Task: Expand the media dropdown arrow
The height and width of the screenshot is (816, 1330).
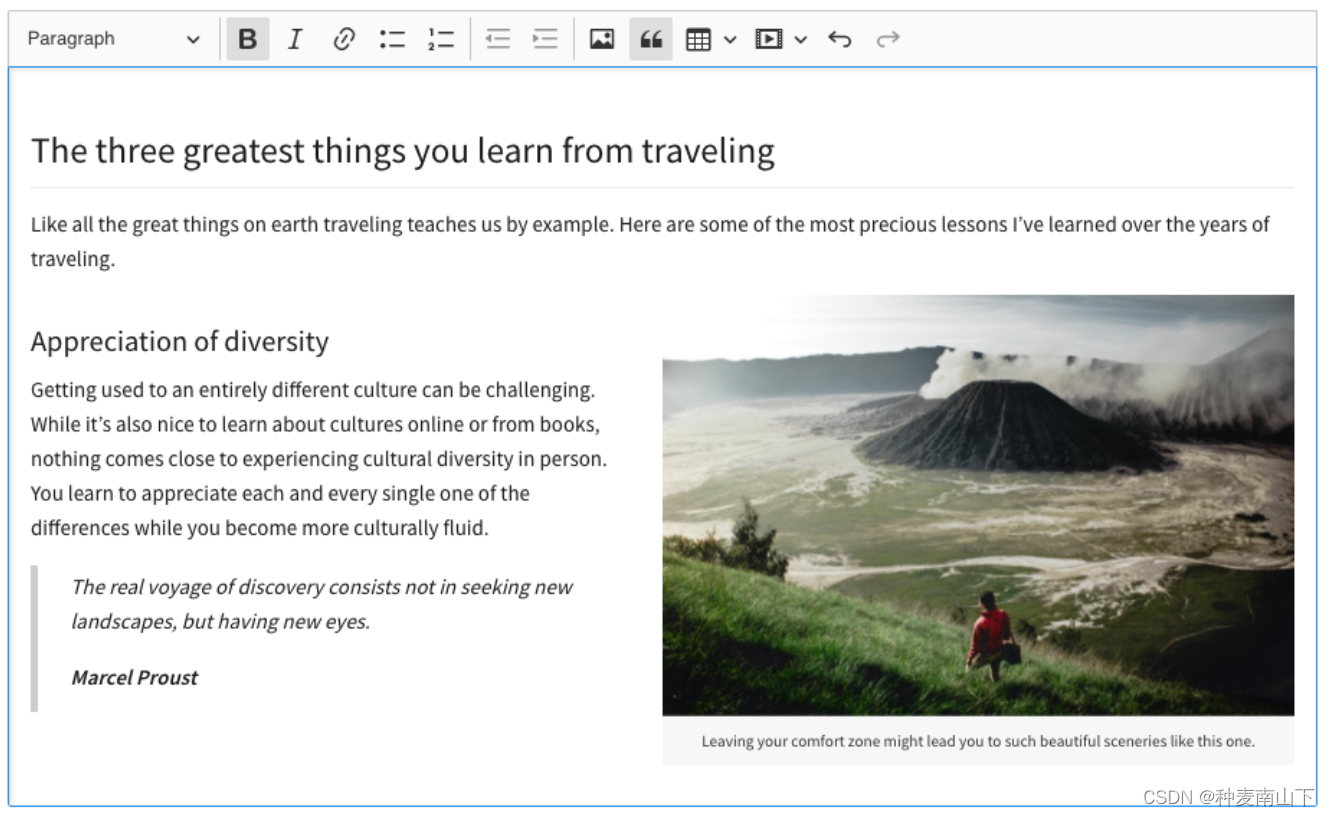Action: (801, 39)
